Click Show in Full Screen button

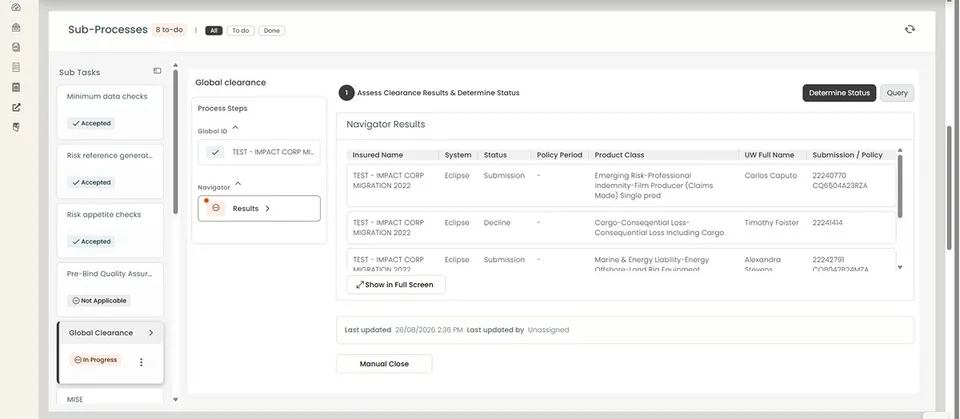coord(396,284)
